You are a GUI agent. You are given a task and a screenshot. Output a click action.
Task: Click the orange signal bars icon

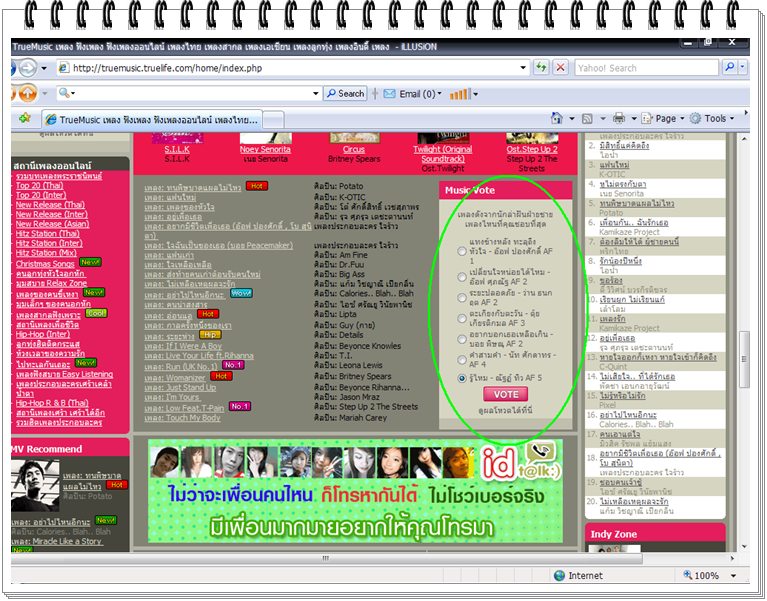[x=460, y=93]
